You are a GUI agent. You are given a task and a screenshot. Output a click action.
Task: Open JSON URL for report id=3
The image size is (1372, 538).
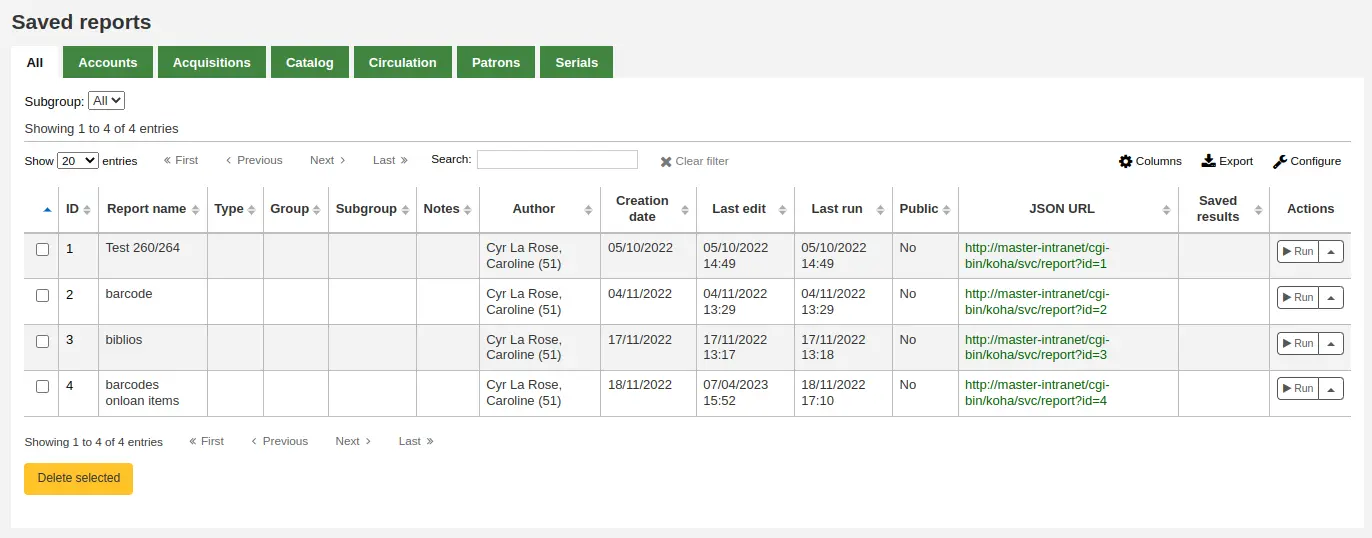1037,347
